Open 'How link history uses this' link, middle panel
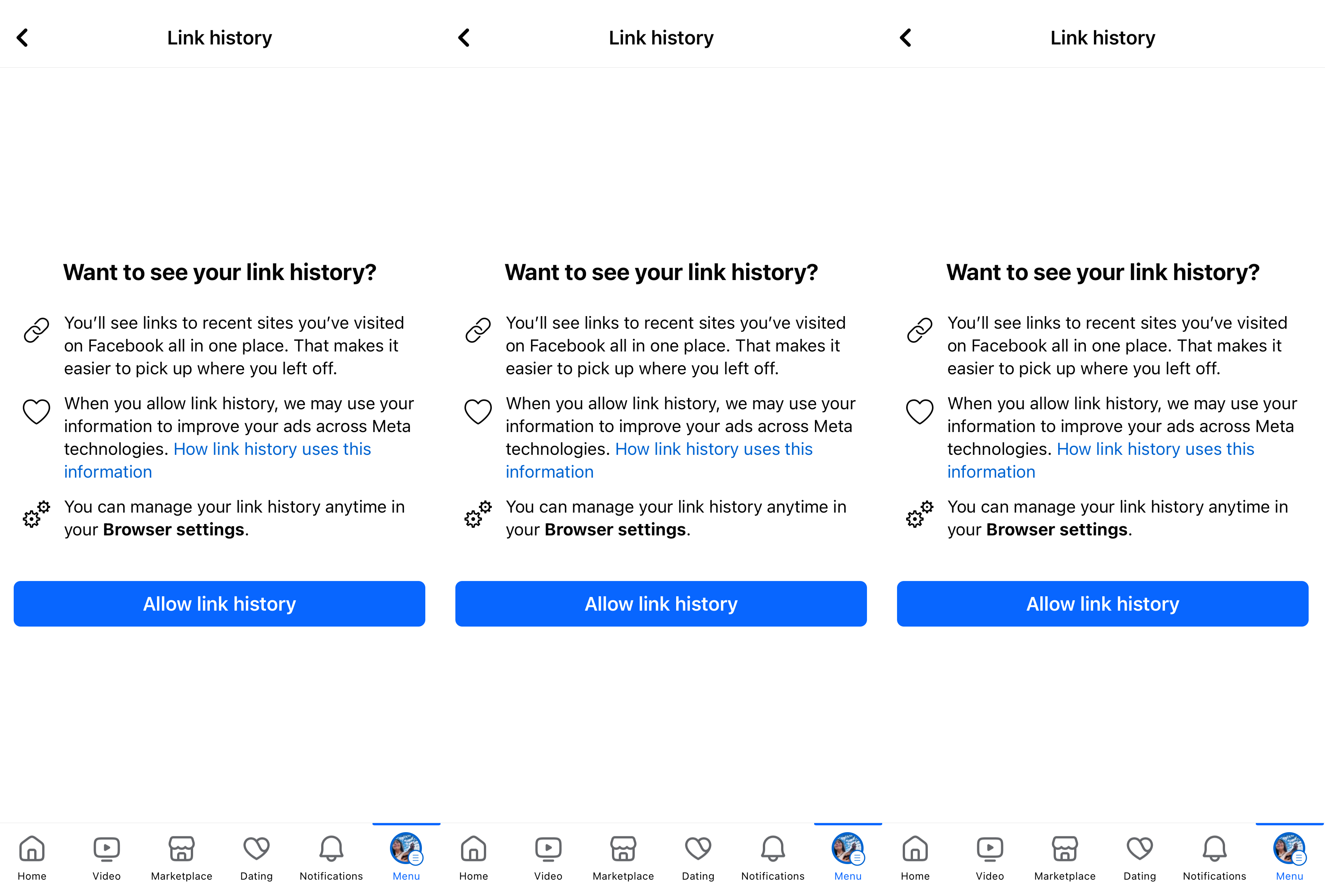The width and height of the screenshot is (1325, 896). [x=715, y=449]
